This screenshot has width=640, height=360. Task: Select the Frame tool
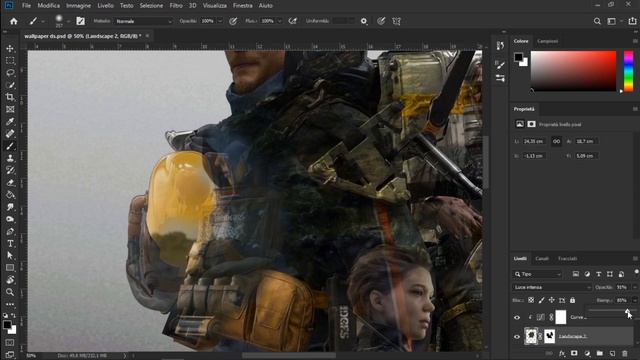(10, 109)
